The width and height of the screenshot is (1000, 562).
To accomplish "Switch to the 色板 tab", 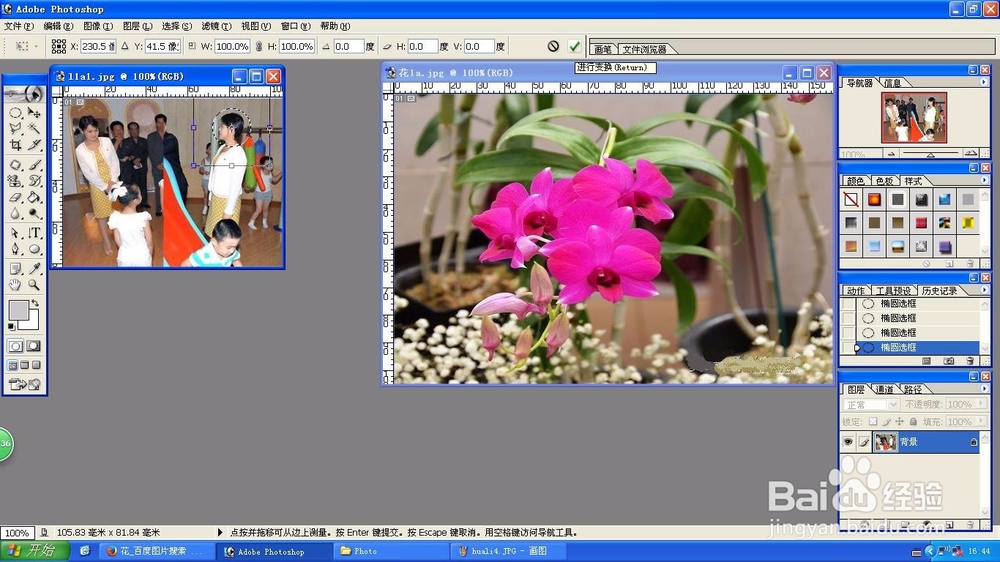I will pos(884,181).
